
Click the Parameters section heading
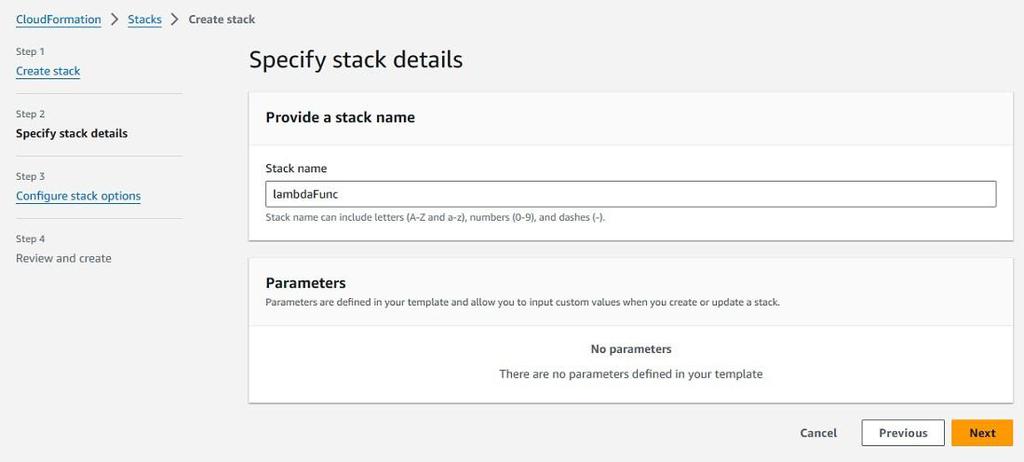point(305,283)
